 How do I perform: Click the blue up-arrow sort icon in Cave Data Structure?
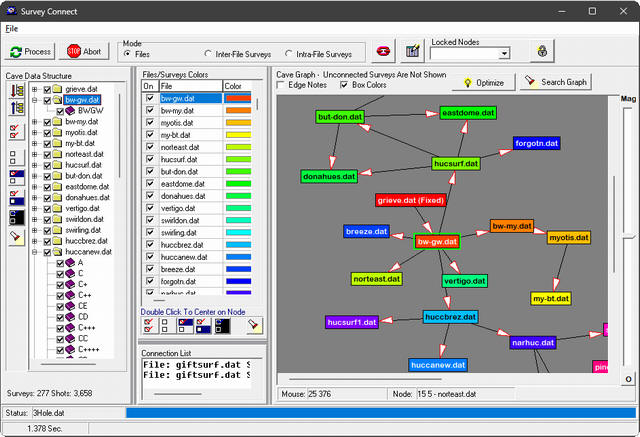coord(17,108)
